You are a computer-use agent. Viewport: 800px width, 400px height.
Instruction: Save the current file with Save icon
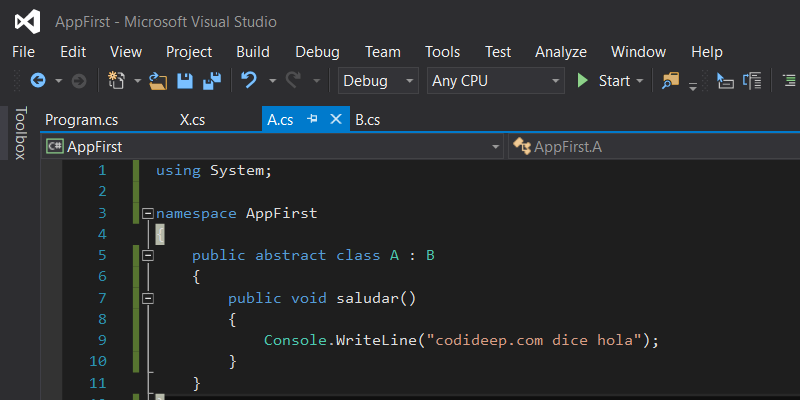point(185,81)
